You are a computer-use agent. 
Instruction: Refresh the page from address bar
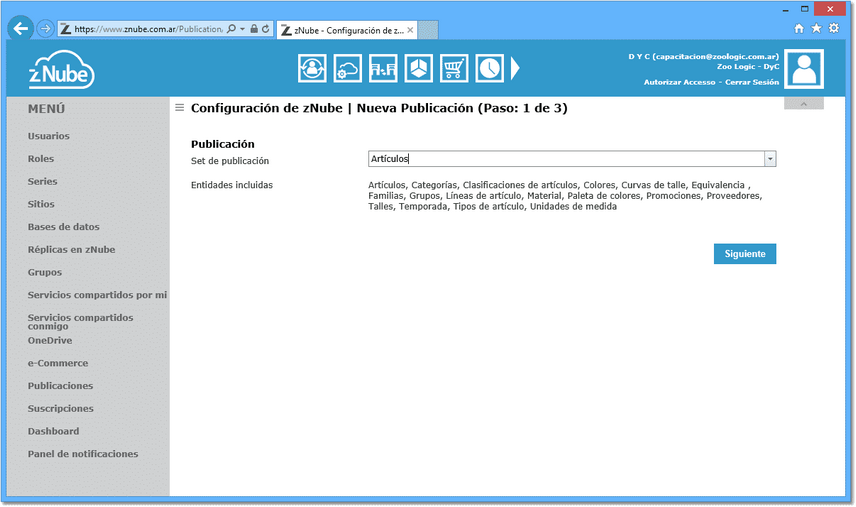[266, 29]
